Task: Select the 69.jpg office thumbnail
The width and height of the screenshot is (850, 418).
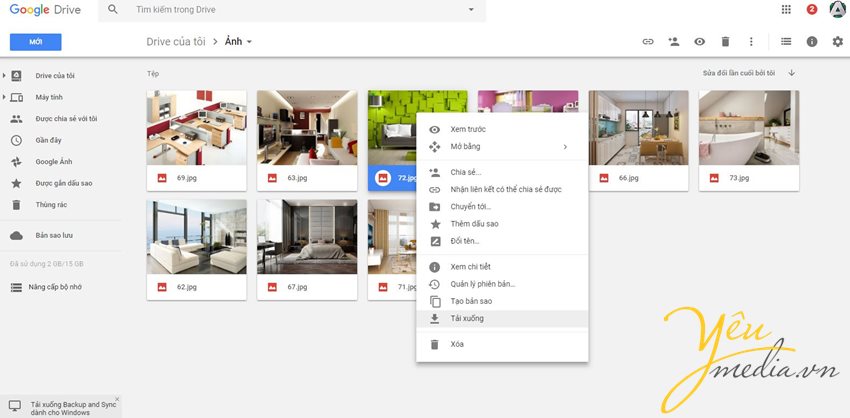Action: (x=196, y=127)
